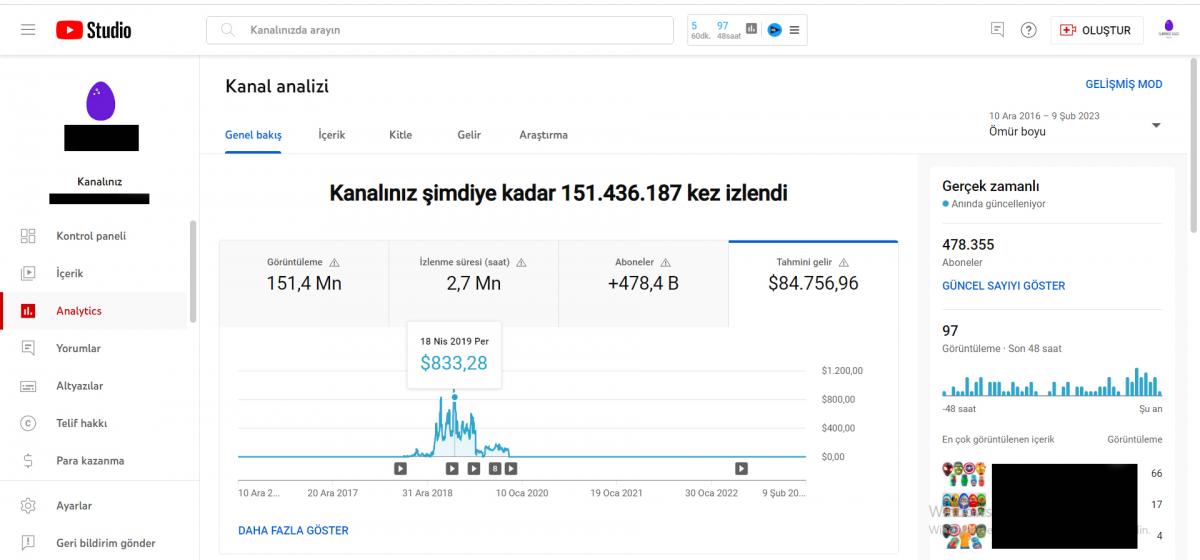Open the top content thumbnail with 17 views
1200x560 pixels.
[965, 504]
